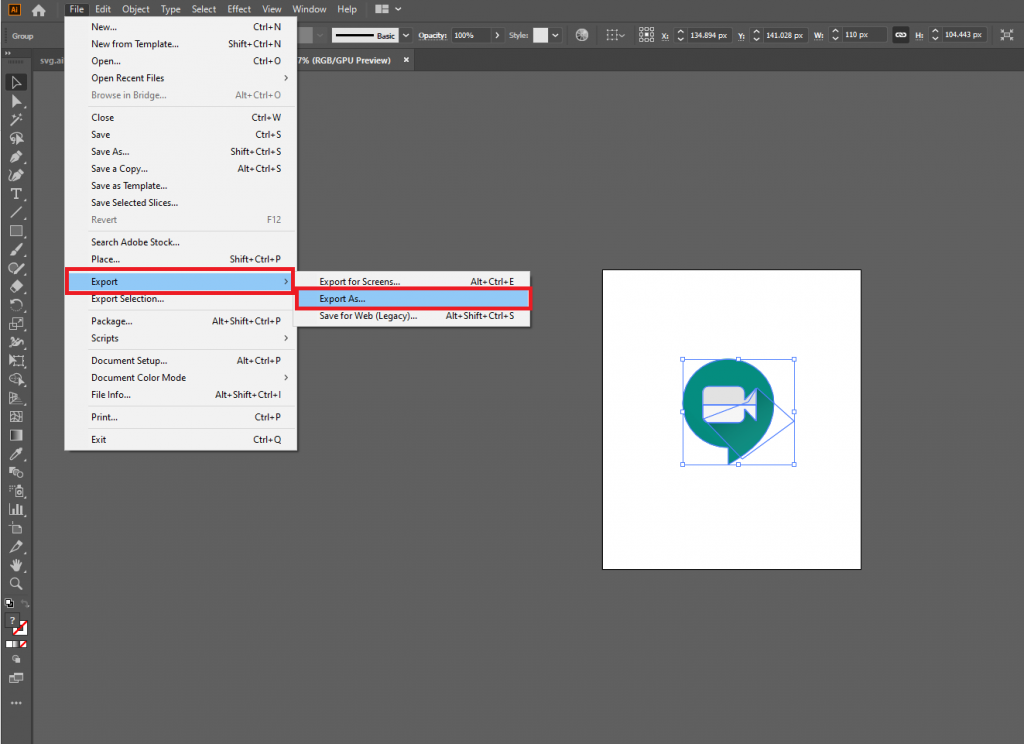
Task: Select the Hand tool
Action: (x=16, y=565)
